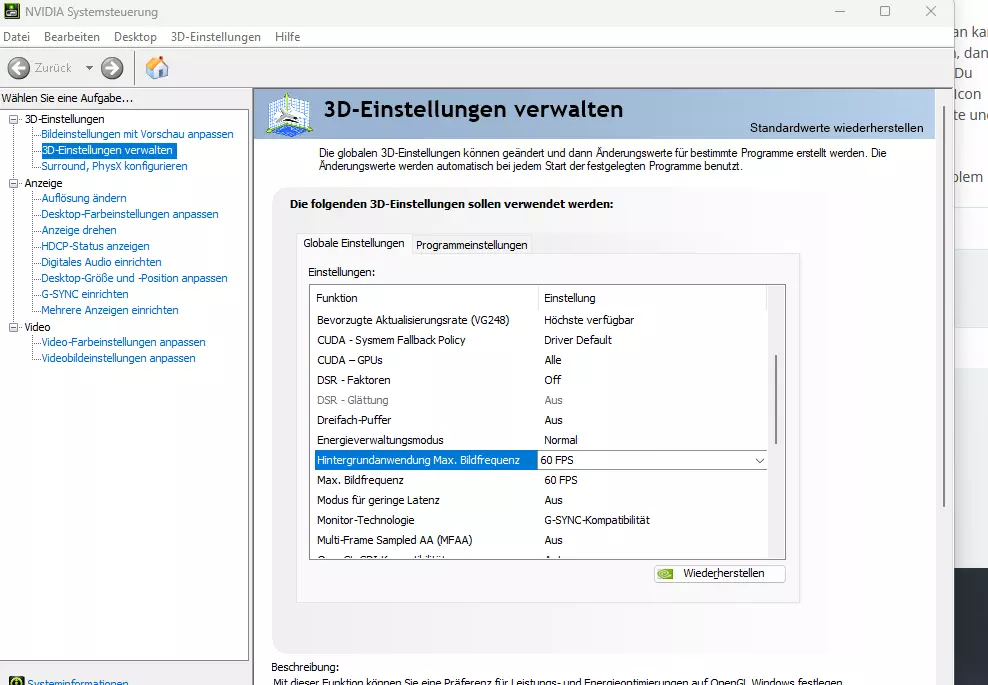The width and height of the screenshot is (988, 685).
Task: Click the Back arrow icon
Action: (19, 68)
